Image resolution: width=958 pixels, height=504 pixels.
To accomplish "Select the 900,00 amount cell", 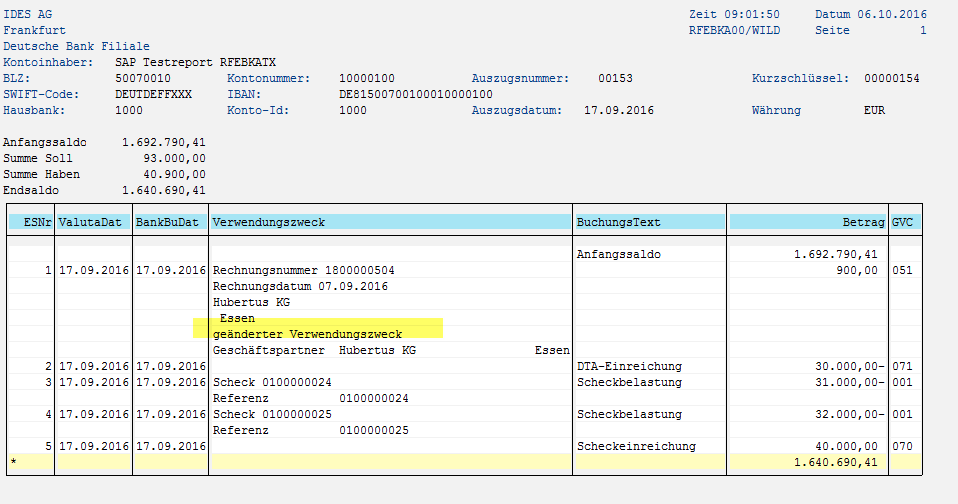I will (x=857, y=270).
